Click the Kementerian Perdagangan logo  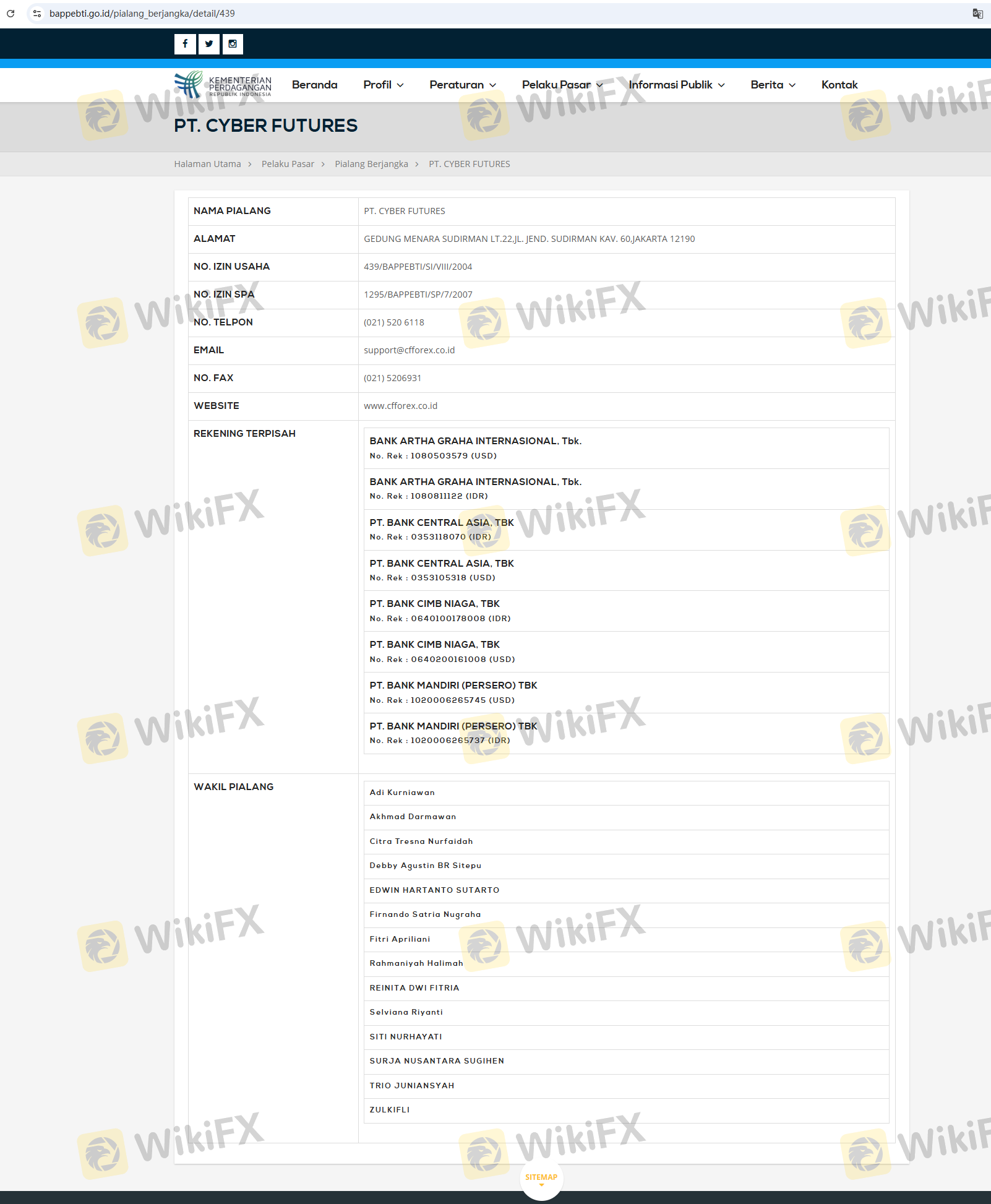click(223, 85)
